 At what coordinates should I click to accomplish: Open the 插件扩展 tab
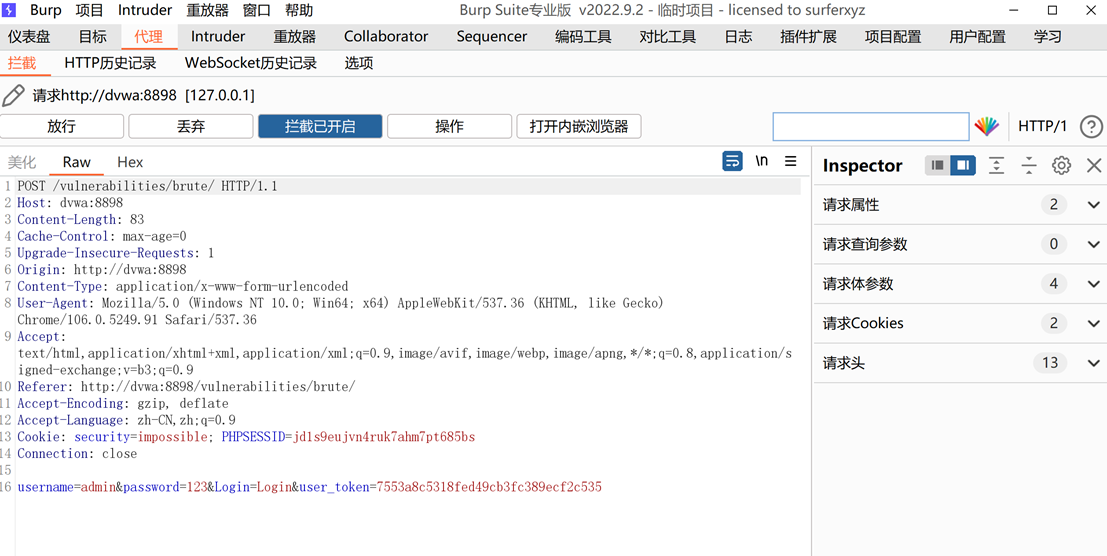tap(809, 37)
